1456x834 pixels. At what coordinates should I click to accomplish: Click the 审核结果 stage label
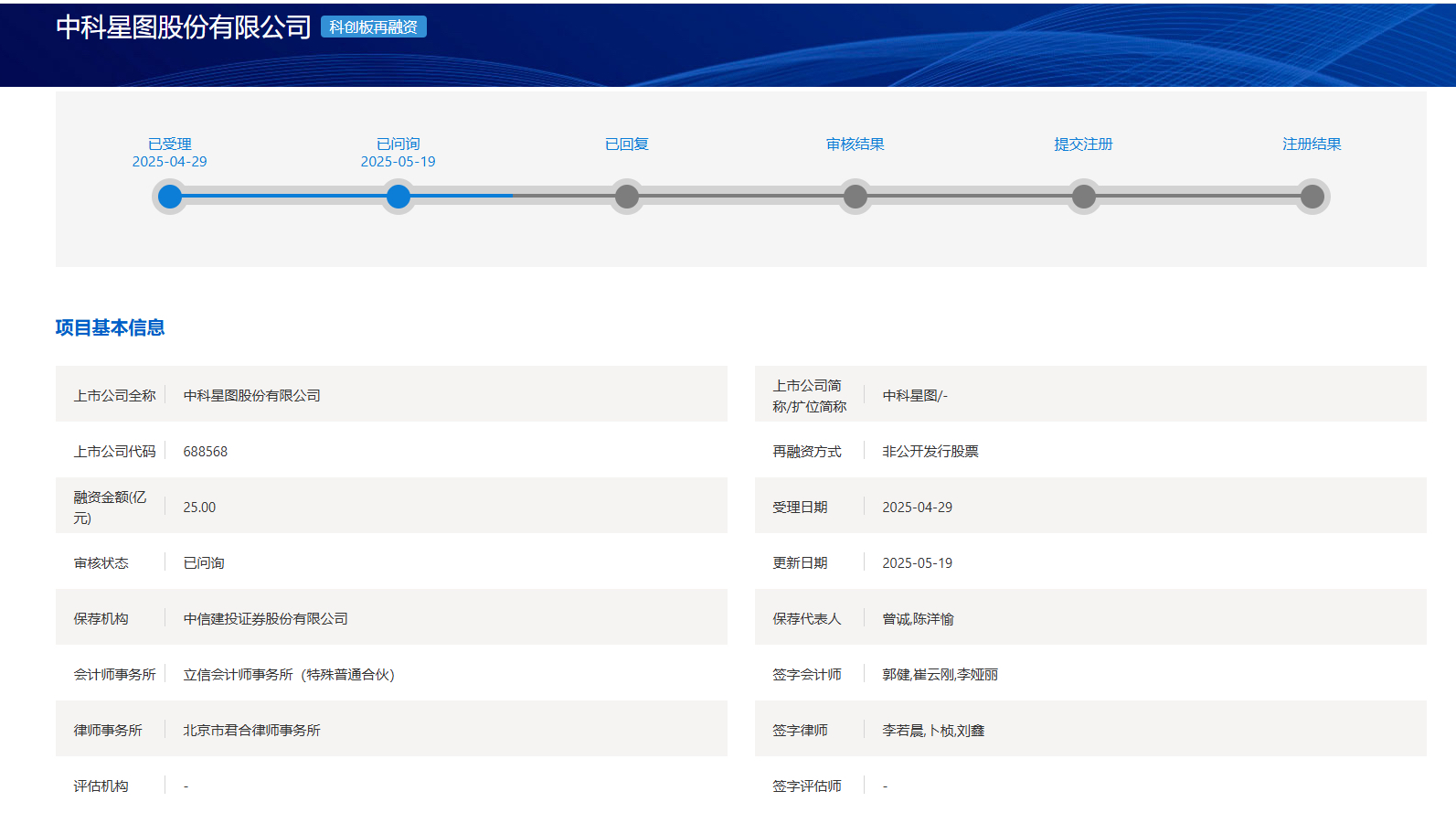point(856,144)
